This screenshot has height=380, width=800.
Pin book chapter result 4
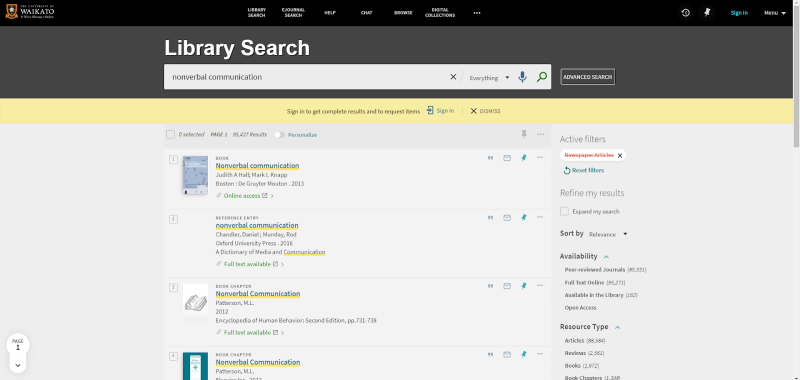click(523, 354)
